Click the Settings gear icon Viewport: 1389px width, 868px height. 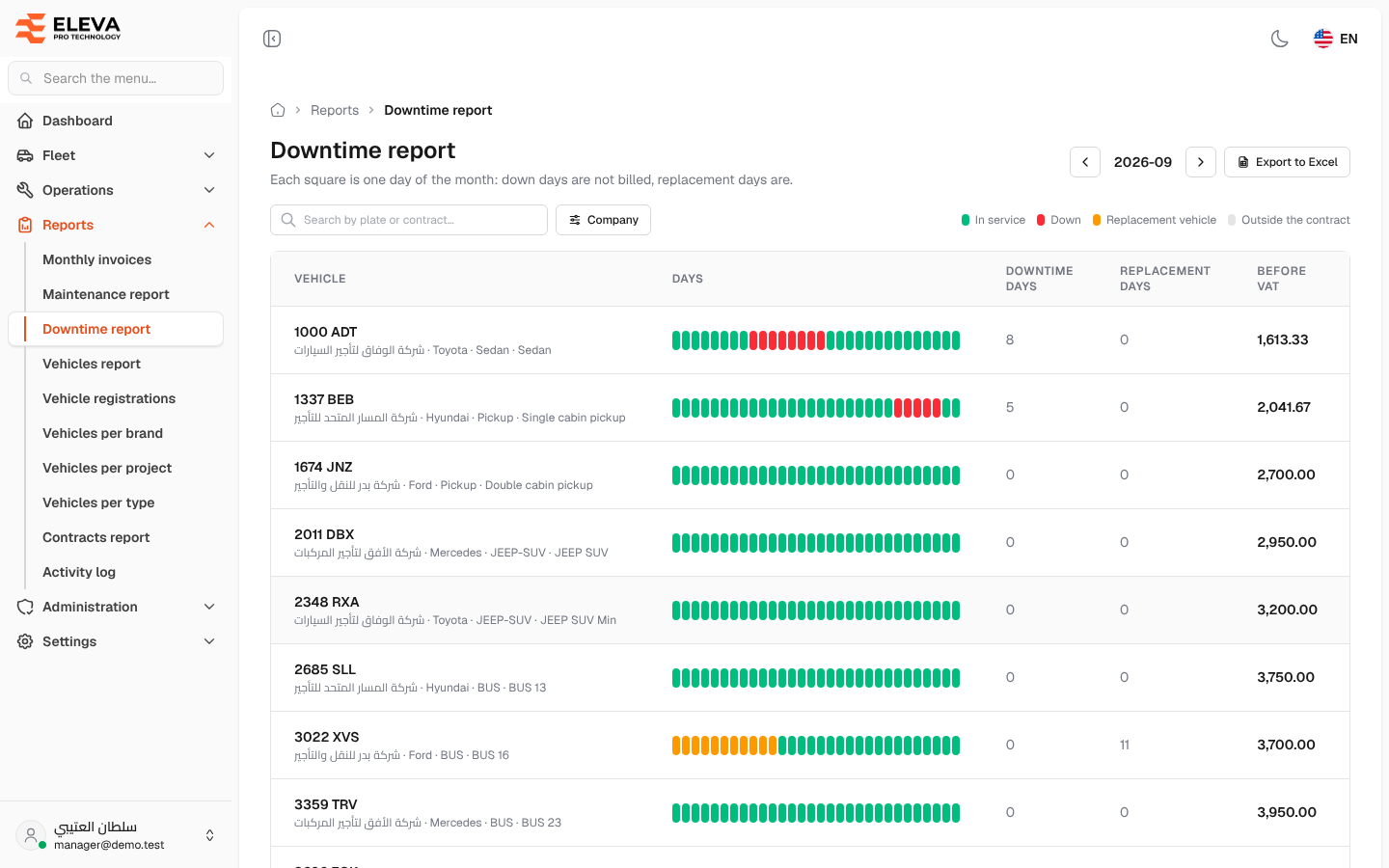pyautogui.click(x=25, y=641)
